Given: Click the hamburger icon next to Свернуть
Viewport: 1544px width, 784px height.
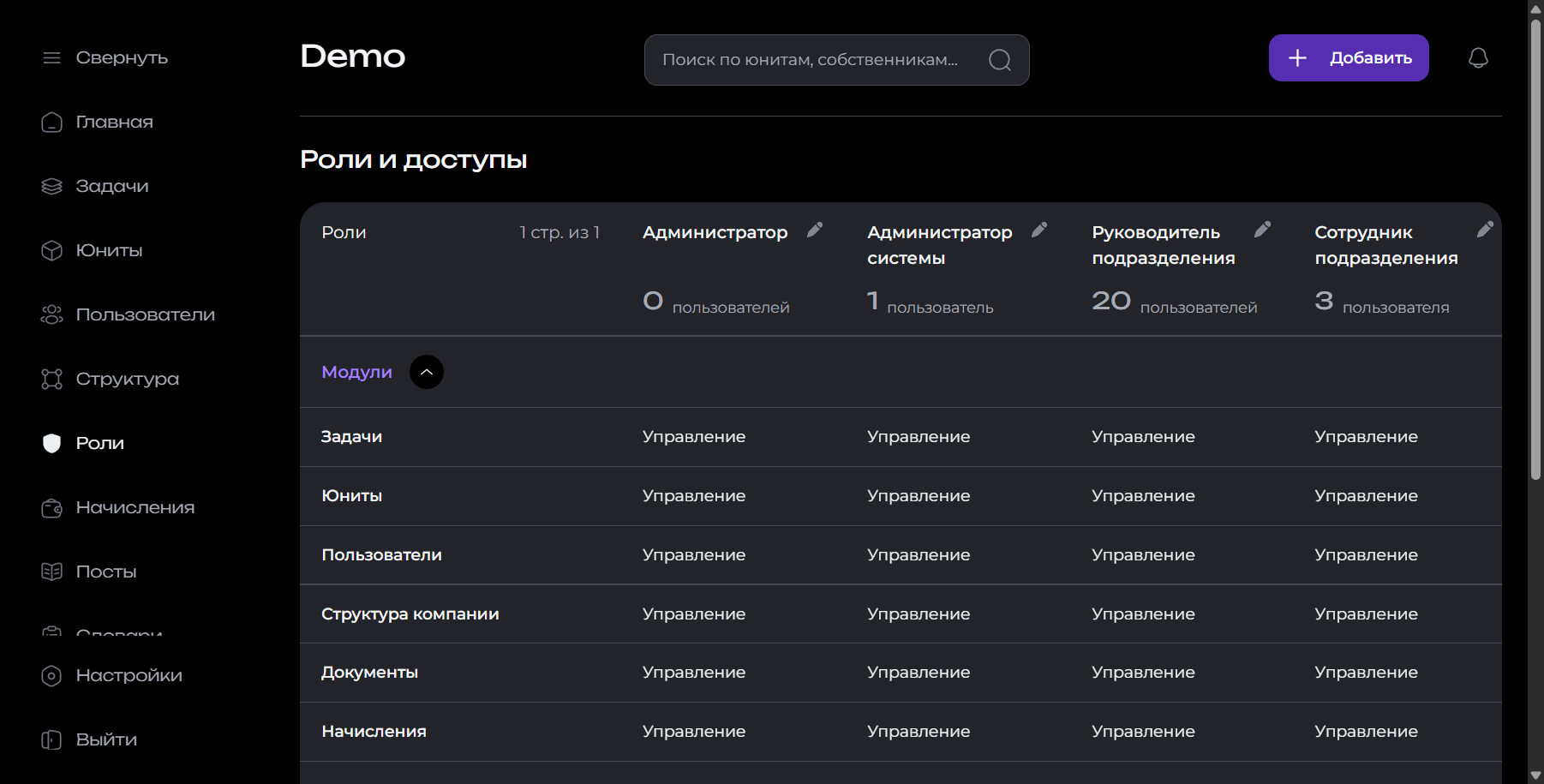Looking at the screenshot, I should coord(51,57).
